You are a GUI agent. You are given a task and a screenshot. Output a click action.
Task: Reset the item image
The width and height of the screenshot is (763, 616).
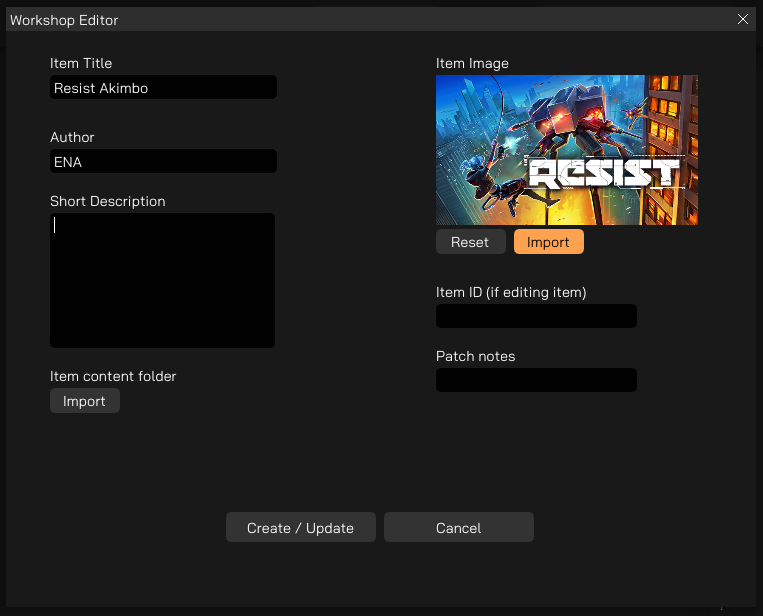tap(471, 242)
